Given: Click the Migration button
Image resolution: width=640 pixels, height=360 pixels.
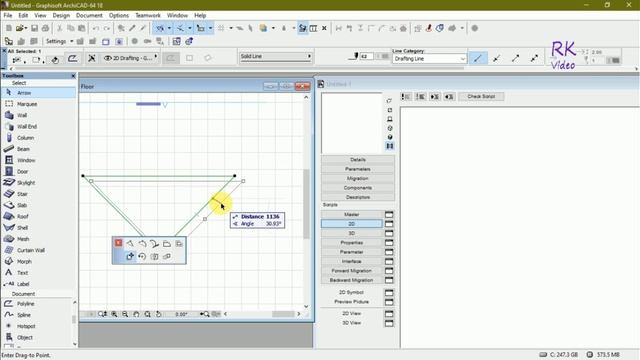Looking at the screenshot, I should click(x=358, y=178).
